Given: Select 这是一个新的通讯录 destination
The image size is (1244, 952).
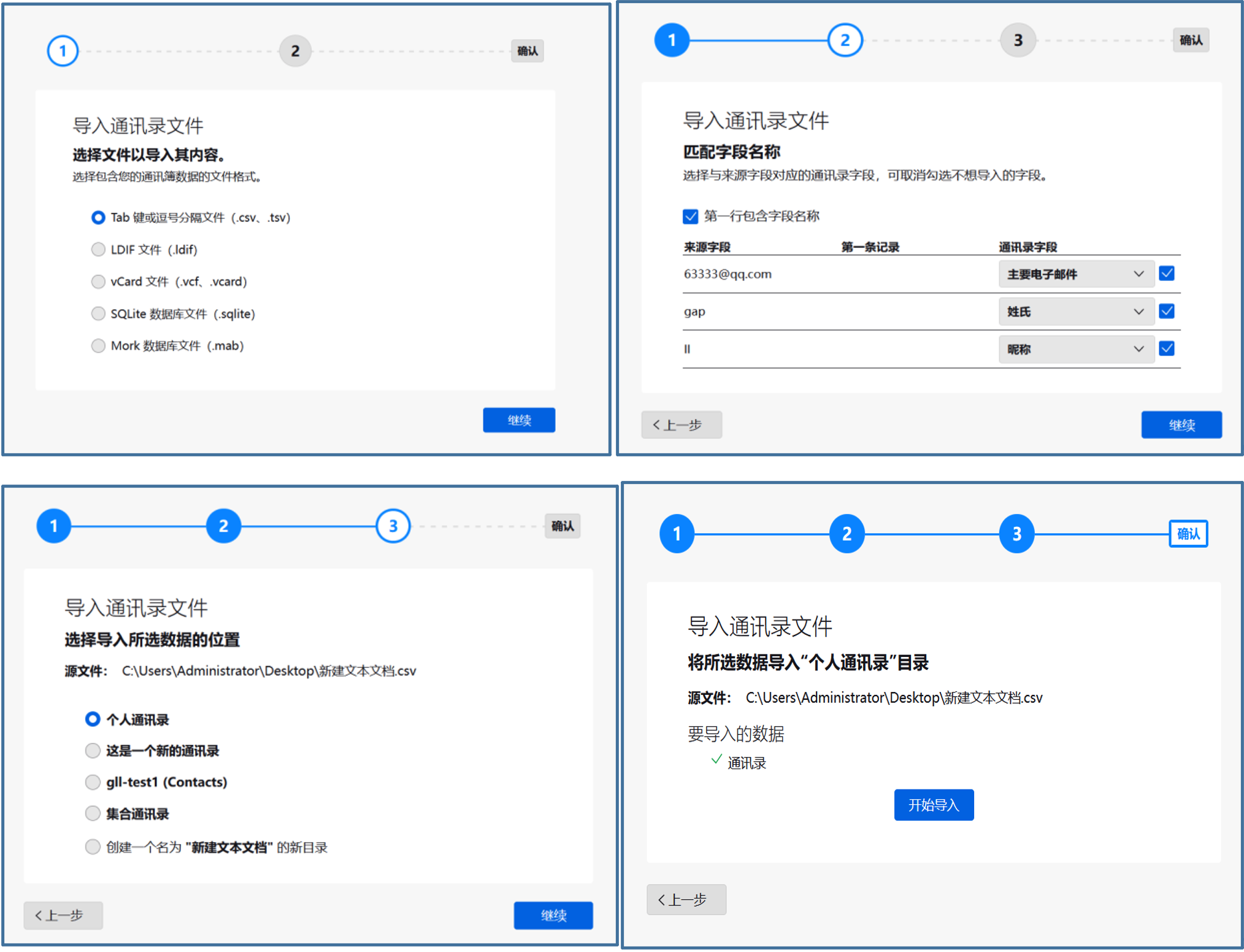Looking at the screenshot, I should [x=93, y=750].
